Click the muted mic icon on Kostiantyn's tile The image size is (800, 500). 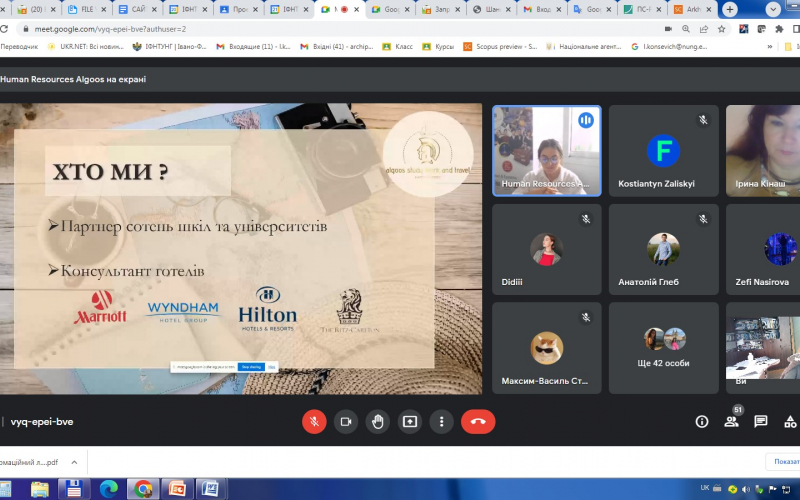(x=703, y=120)
